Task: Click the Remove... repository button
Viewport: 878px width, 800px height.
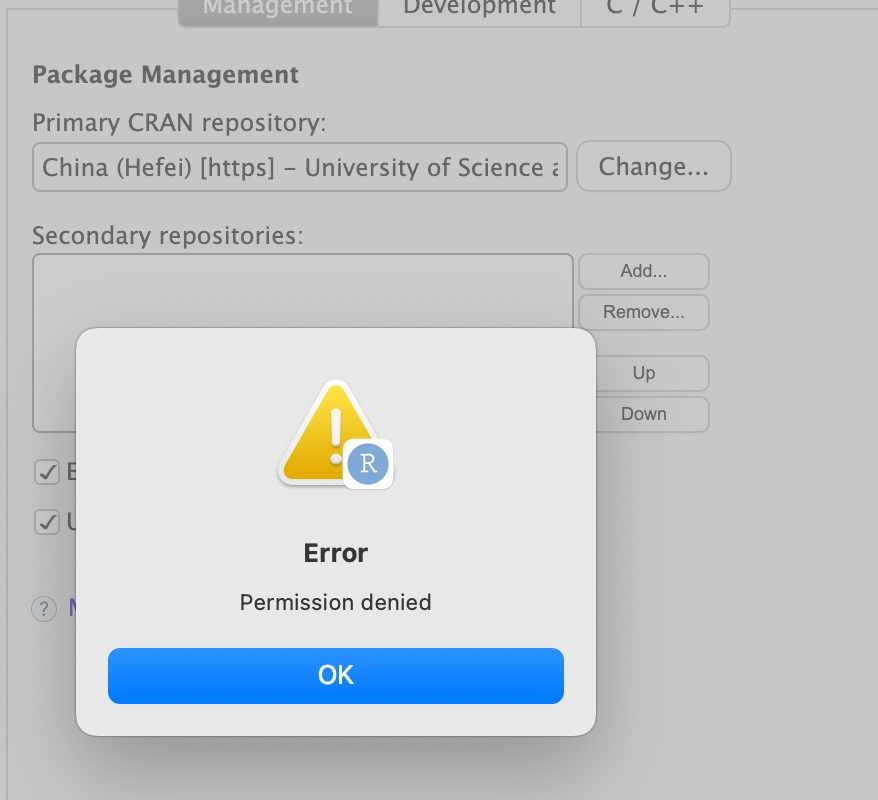Action: [x=643, y=312]
